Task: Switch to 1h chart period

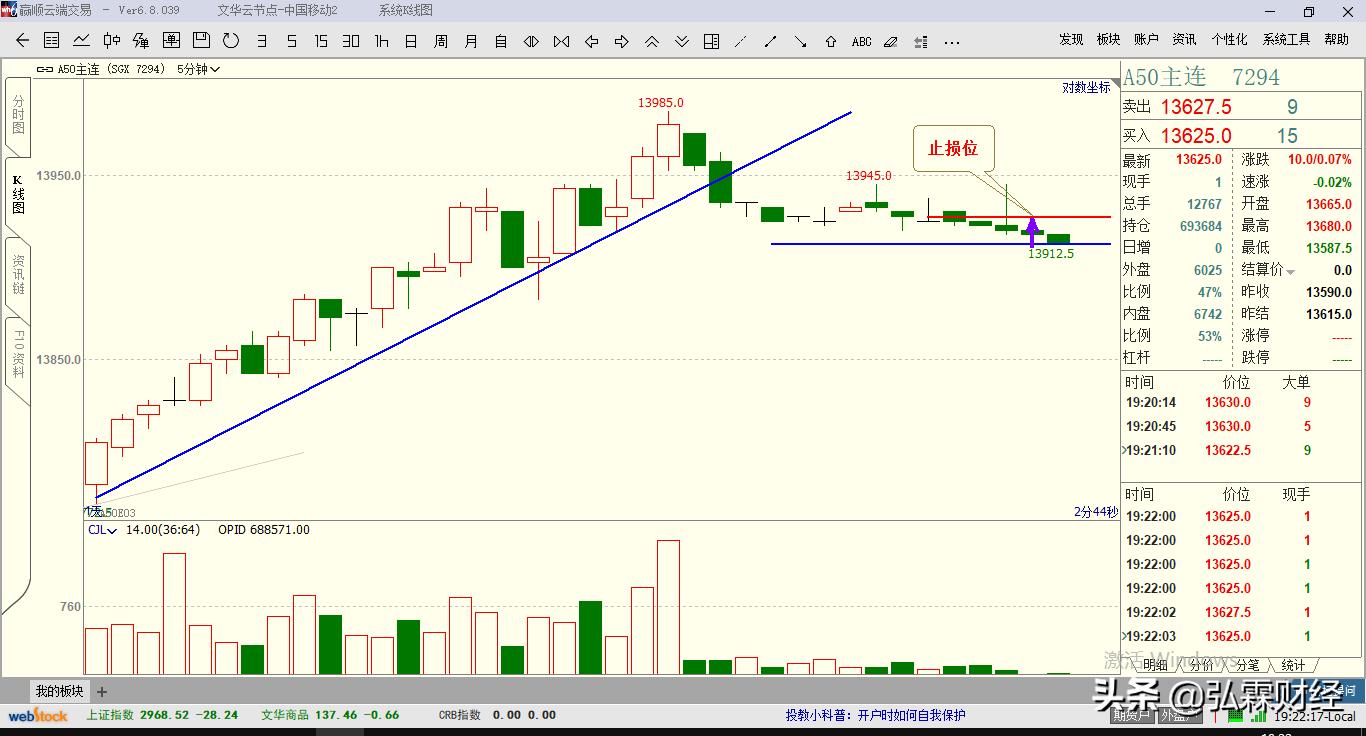Action: (381, 41)
